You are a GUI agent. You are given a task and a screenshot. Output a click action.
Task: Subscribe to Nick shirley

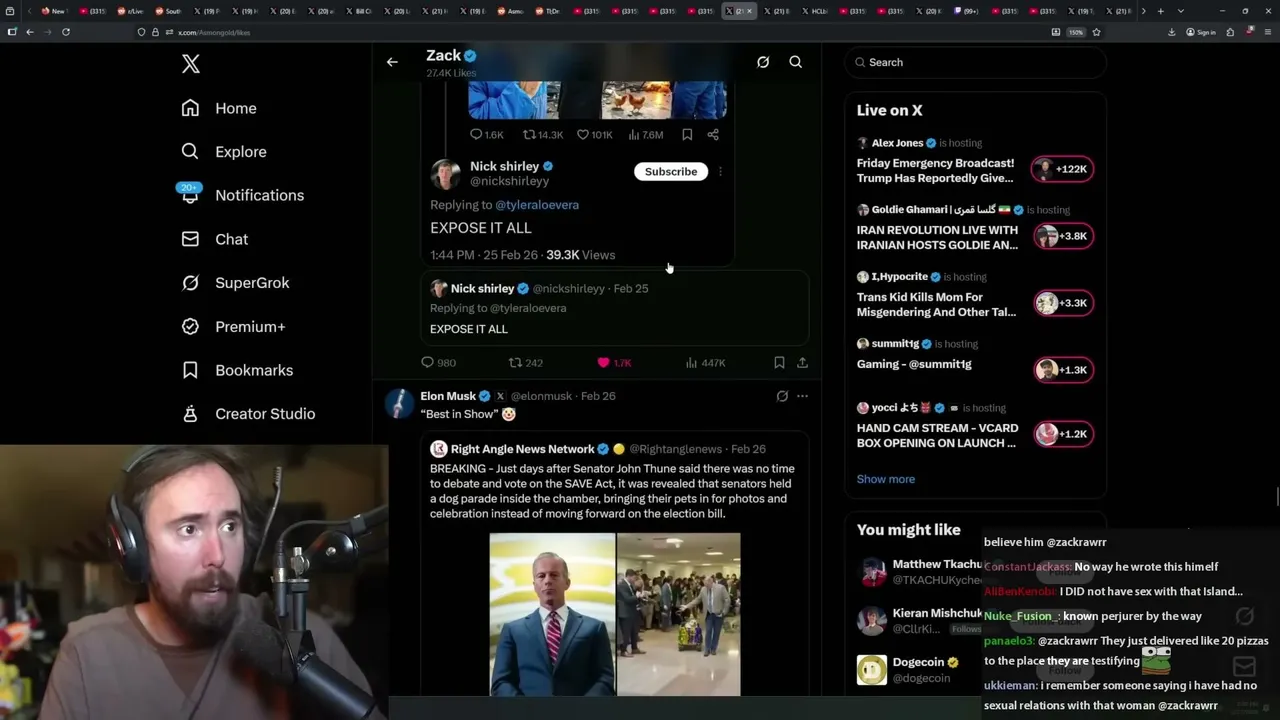tap(671, 171)
